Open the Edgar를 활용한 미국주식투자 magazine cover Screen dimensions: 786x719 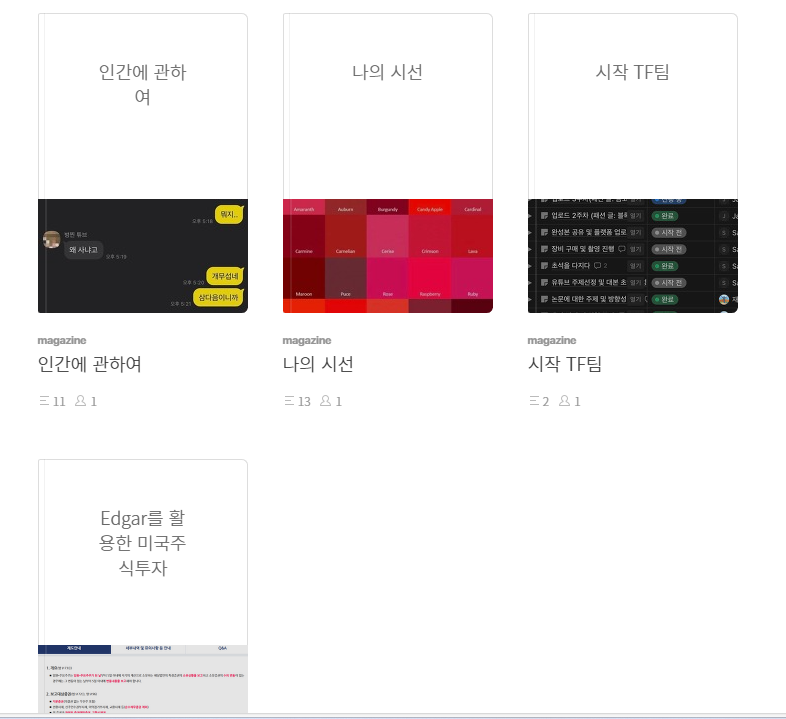[x=143, y=586]
